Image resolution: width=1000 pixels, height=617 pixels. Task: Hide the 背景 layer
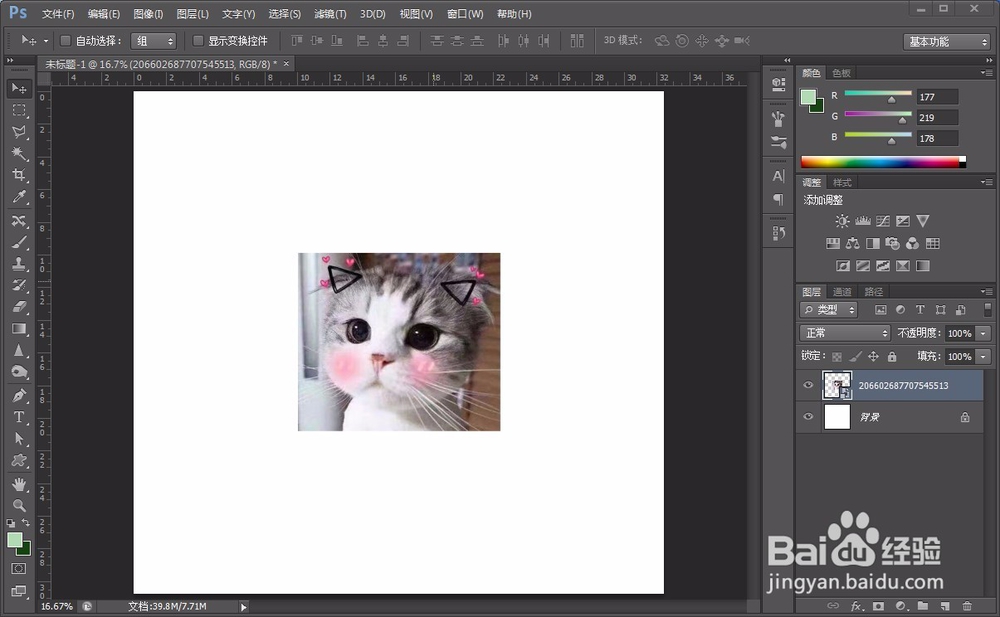[808, 417]
